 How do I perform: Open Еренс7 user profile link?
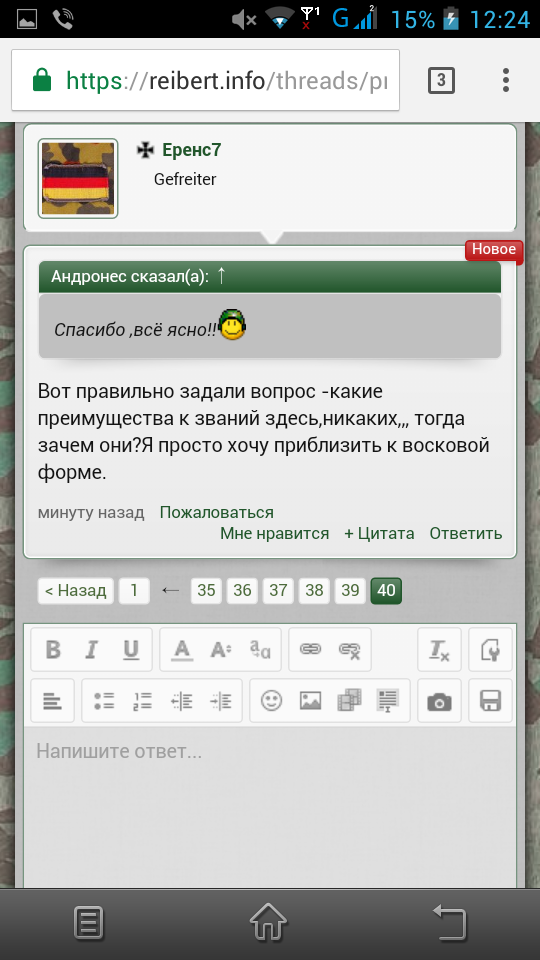(192, 150)
